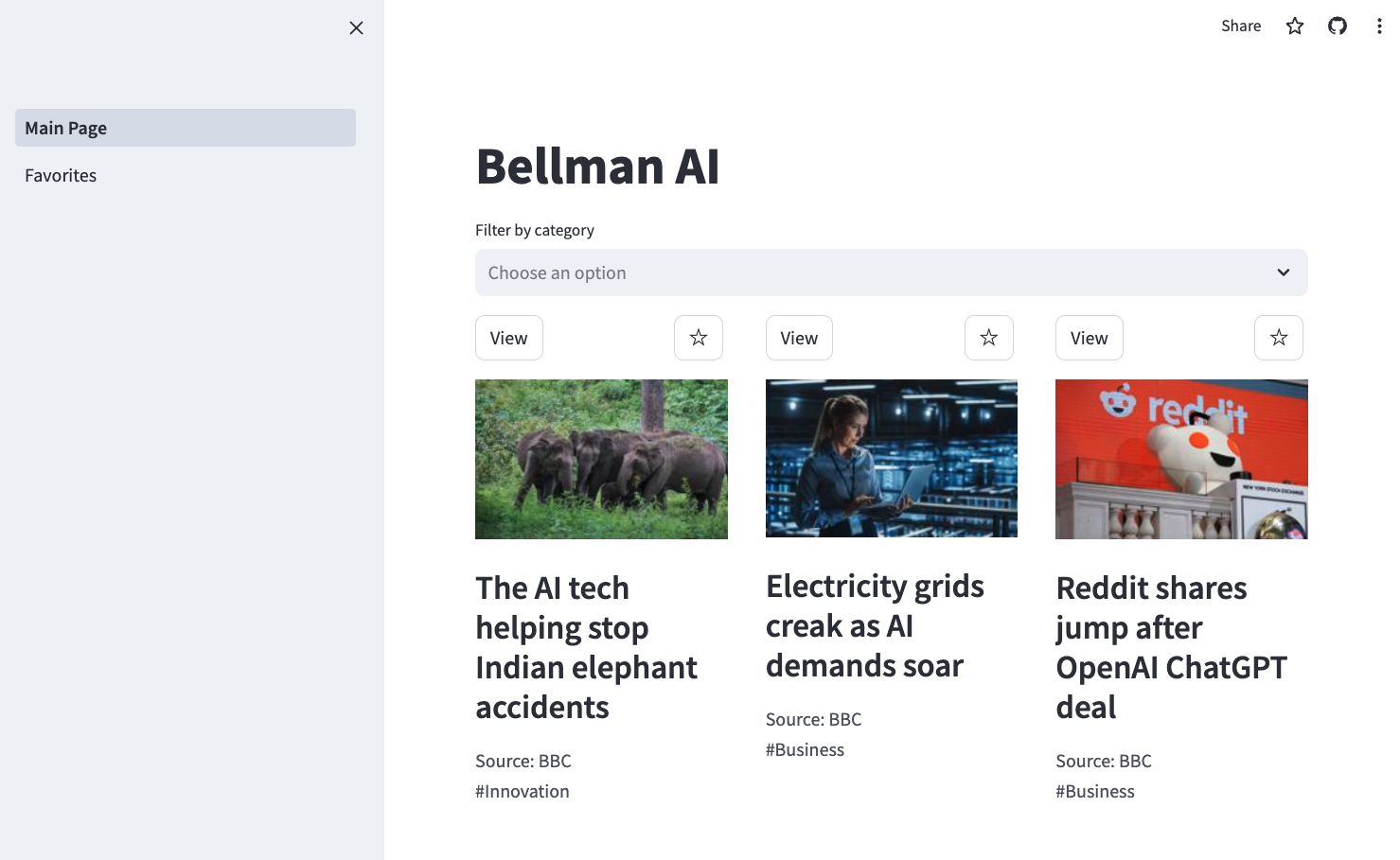Click the Filter by category label
Screen dimensions: 1400x860
coord(535,230)
